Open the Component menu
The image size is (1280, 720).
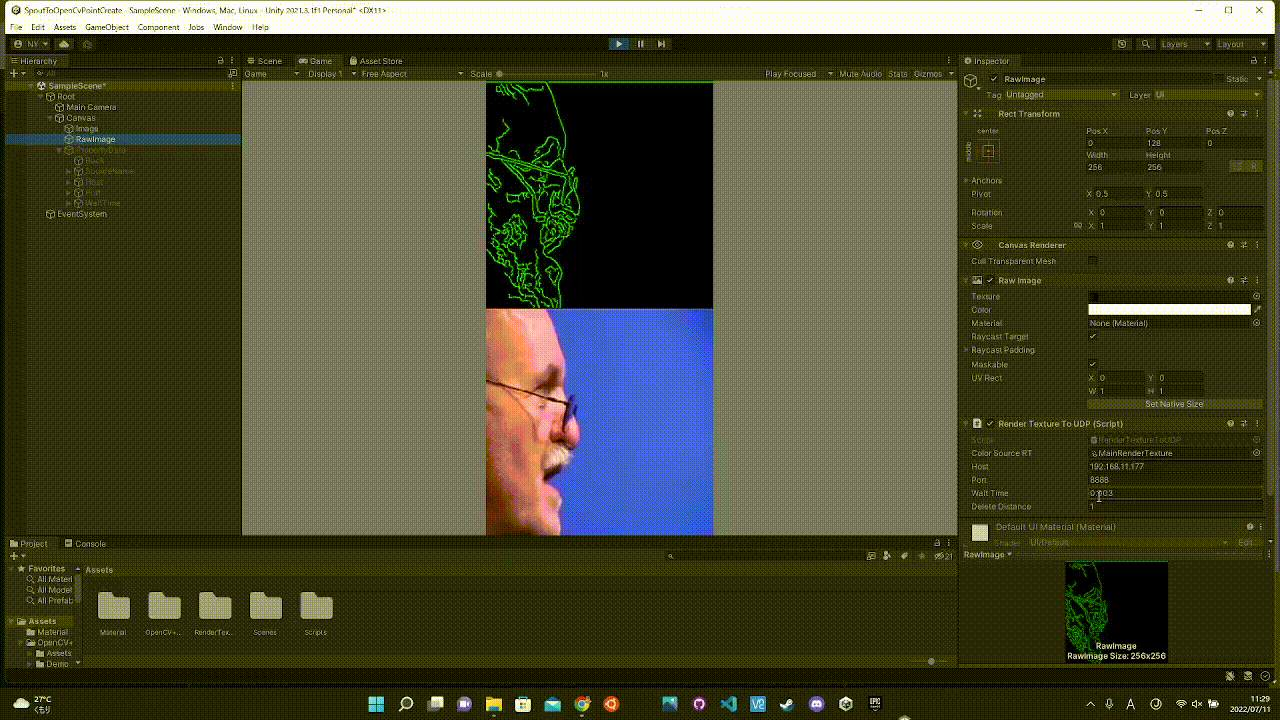pyautogui.click(x=159, y=27)
